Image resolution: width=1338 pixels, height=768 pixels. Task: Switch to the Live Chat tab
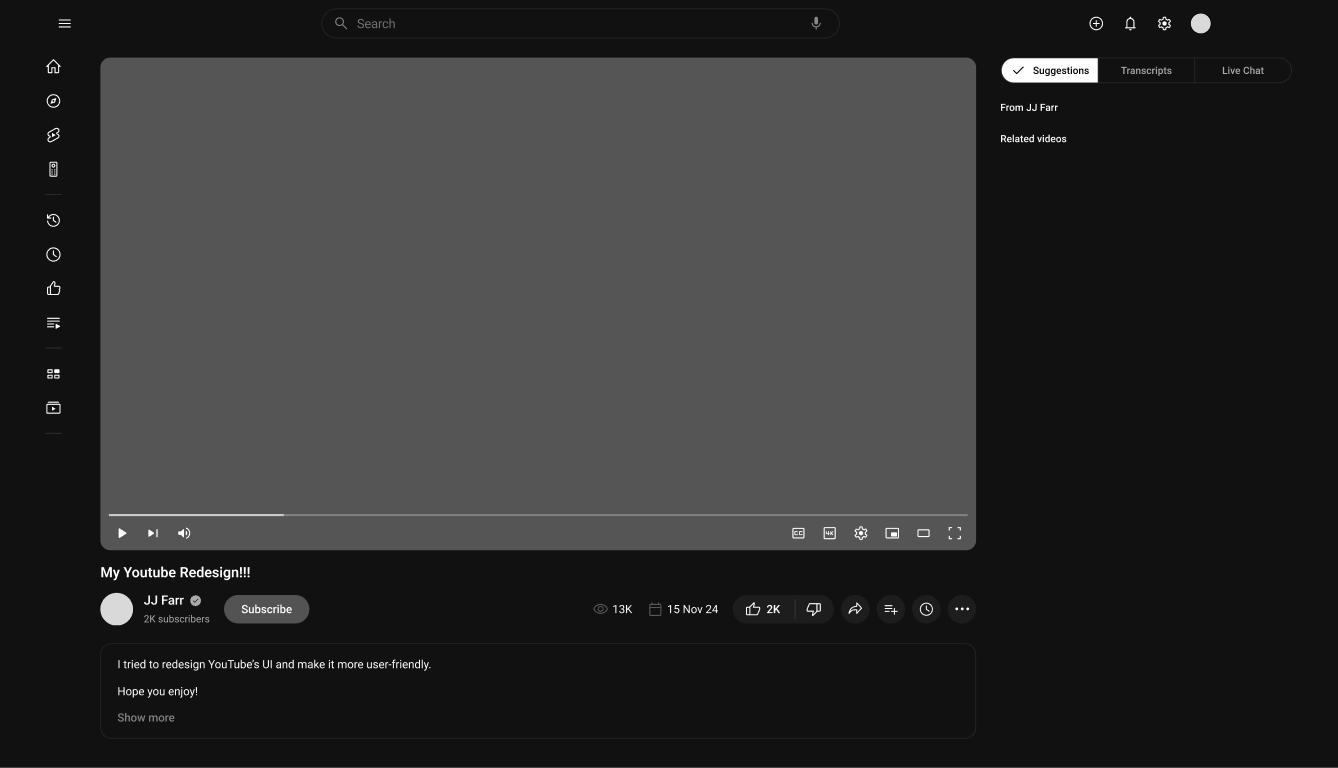click(1243, 70)
